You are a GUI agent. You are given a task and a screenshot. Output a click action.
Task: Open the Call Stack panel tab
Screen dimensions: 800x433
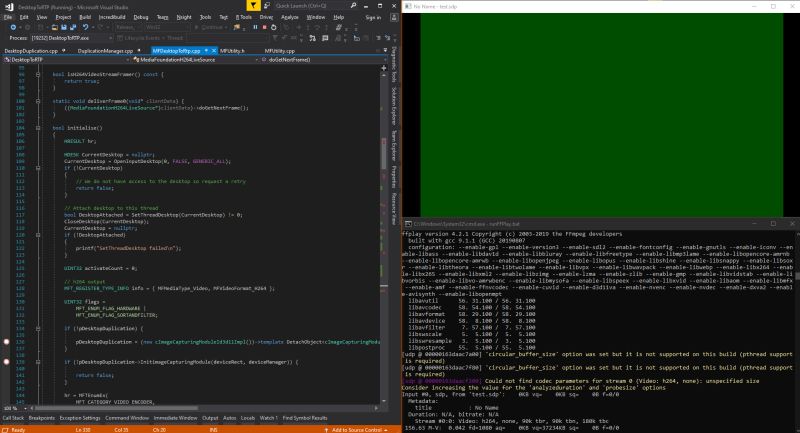coord(13,418)
